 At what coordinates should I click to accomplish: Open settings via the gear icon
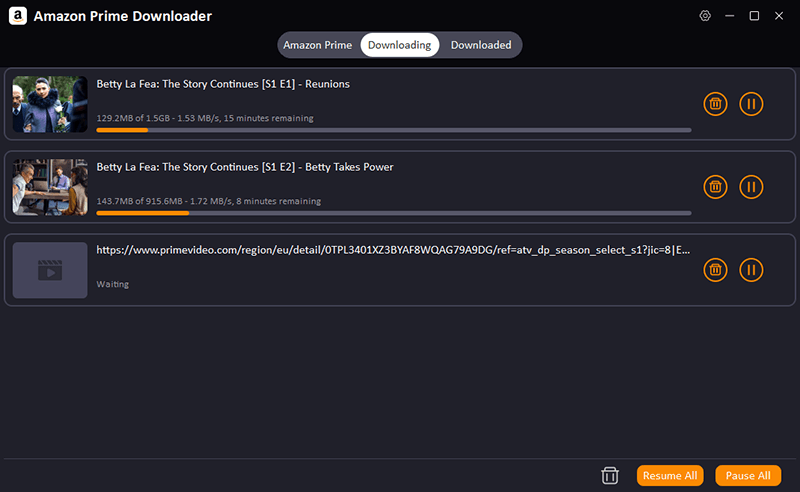[x=705, y=16]
